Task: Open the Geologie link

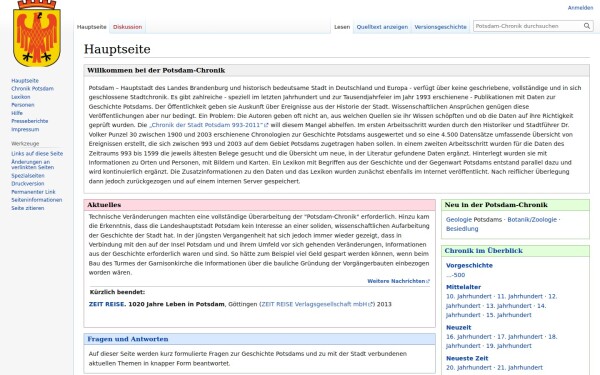Action: tap(459, 220)
